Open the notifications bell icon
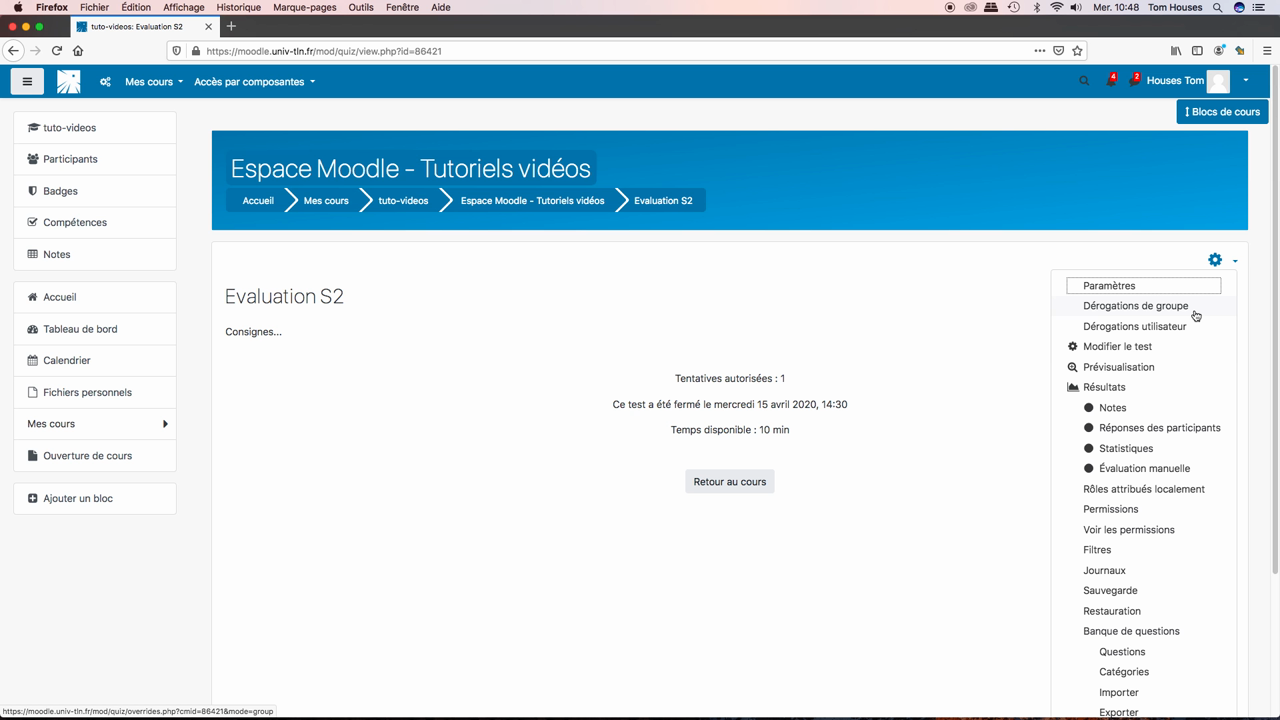This screenshot has height=720, width=1280. tap(1111, 81)
